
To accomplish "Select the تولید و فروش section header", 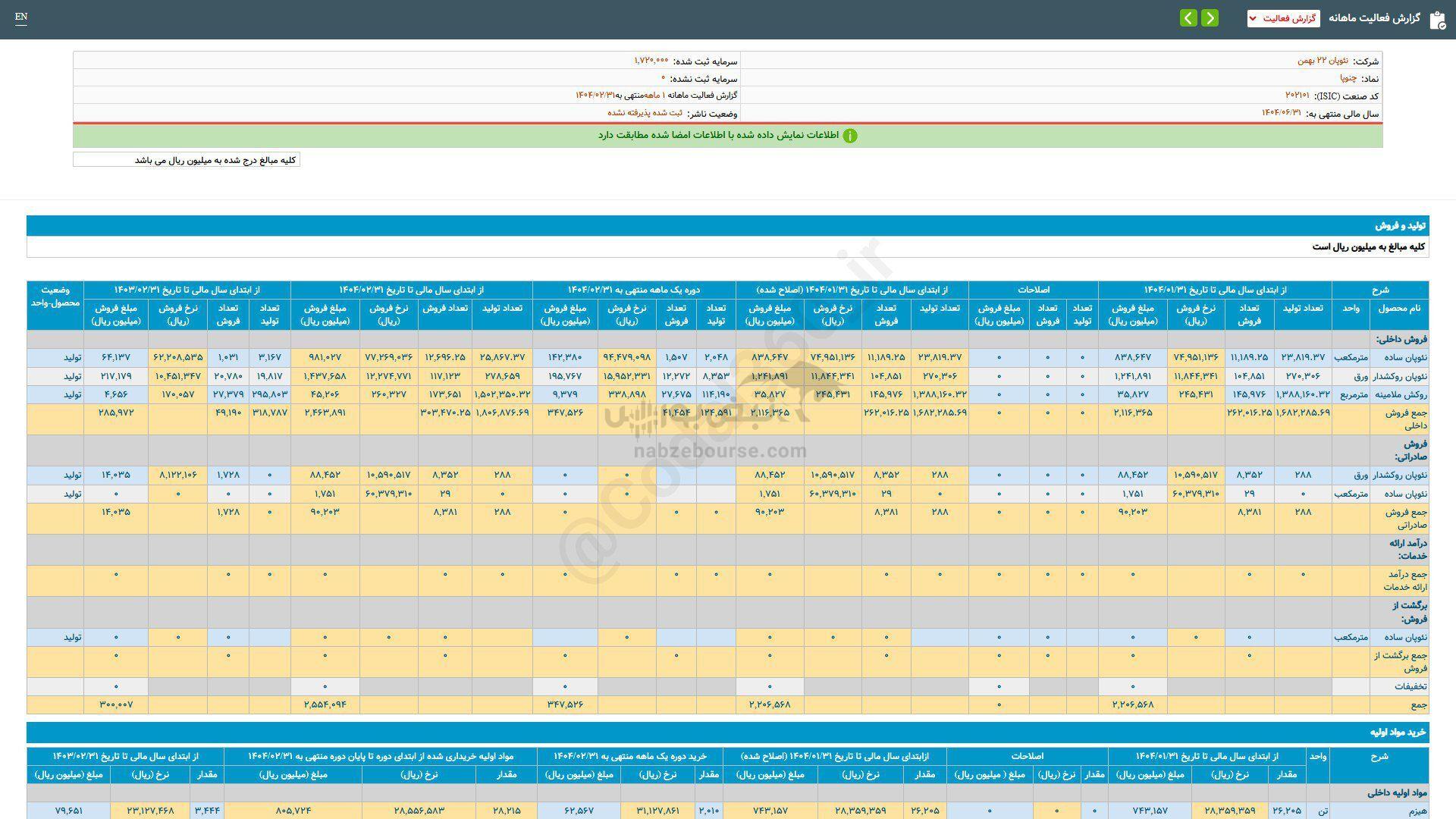I will tap(1400, 226).
